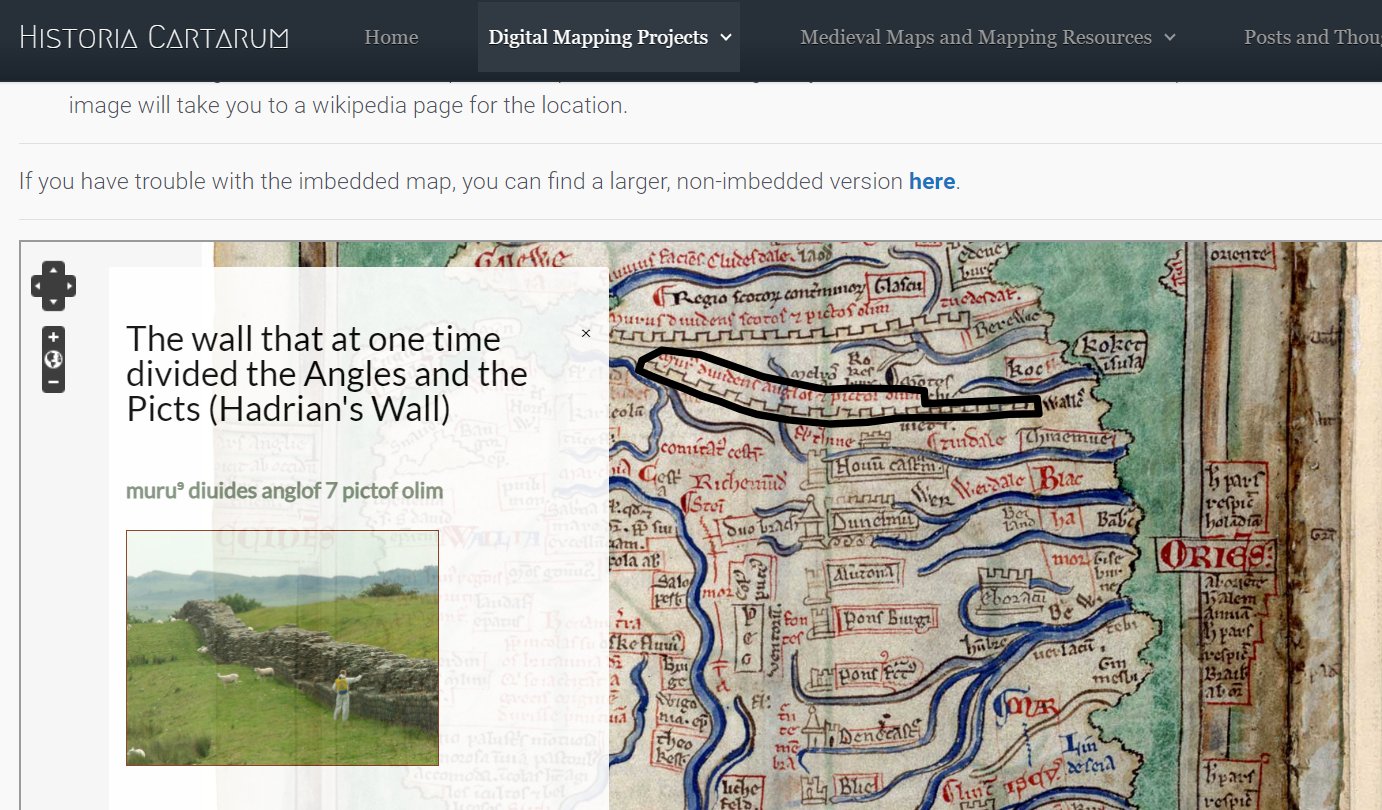Viewport: 1382px width, 810px height.
Task: Open the Posts and Thoughts menu item
Action: [x=1312, y=37]
